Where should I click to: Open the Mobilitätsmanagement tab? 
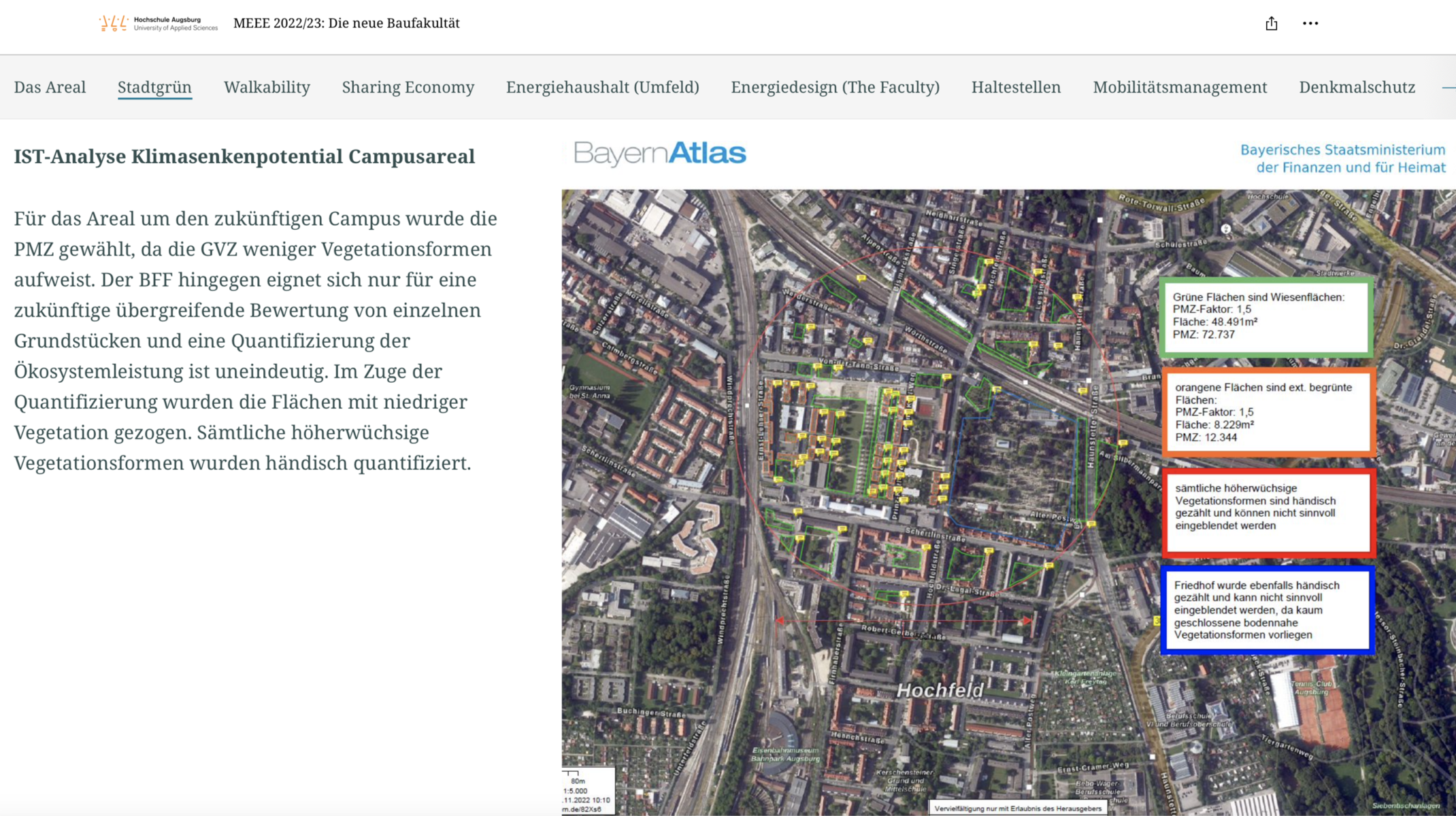[1180, 88]
